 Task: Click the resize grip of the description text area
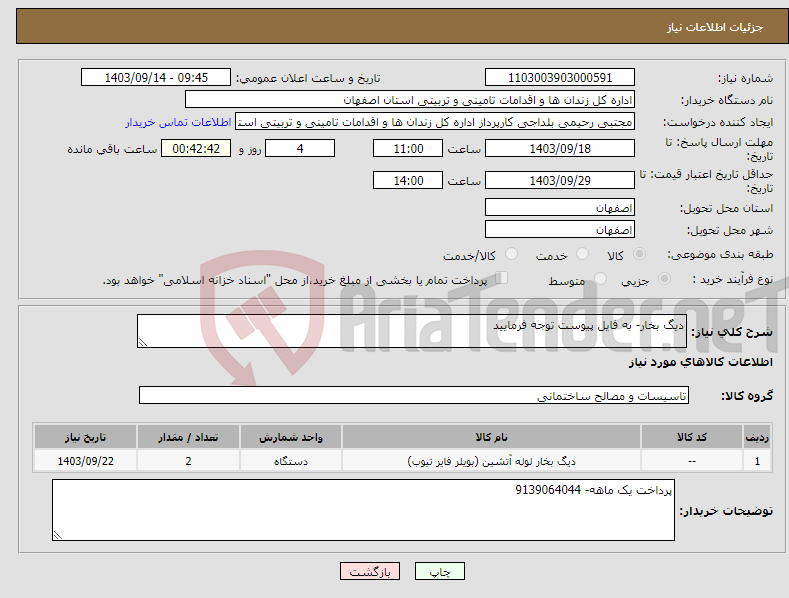tap(143, 342)
